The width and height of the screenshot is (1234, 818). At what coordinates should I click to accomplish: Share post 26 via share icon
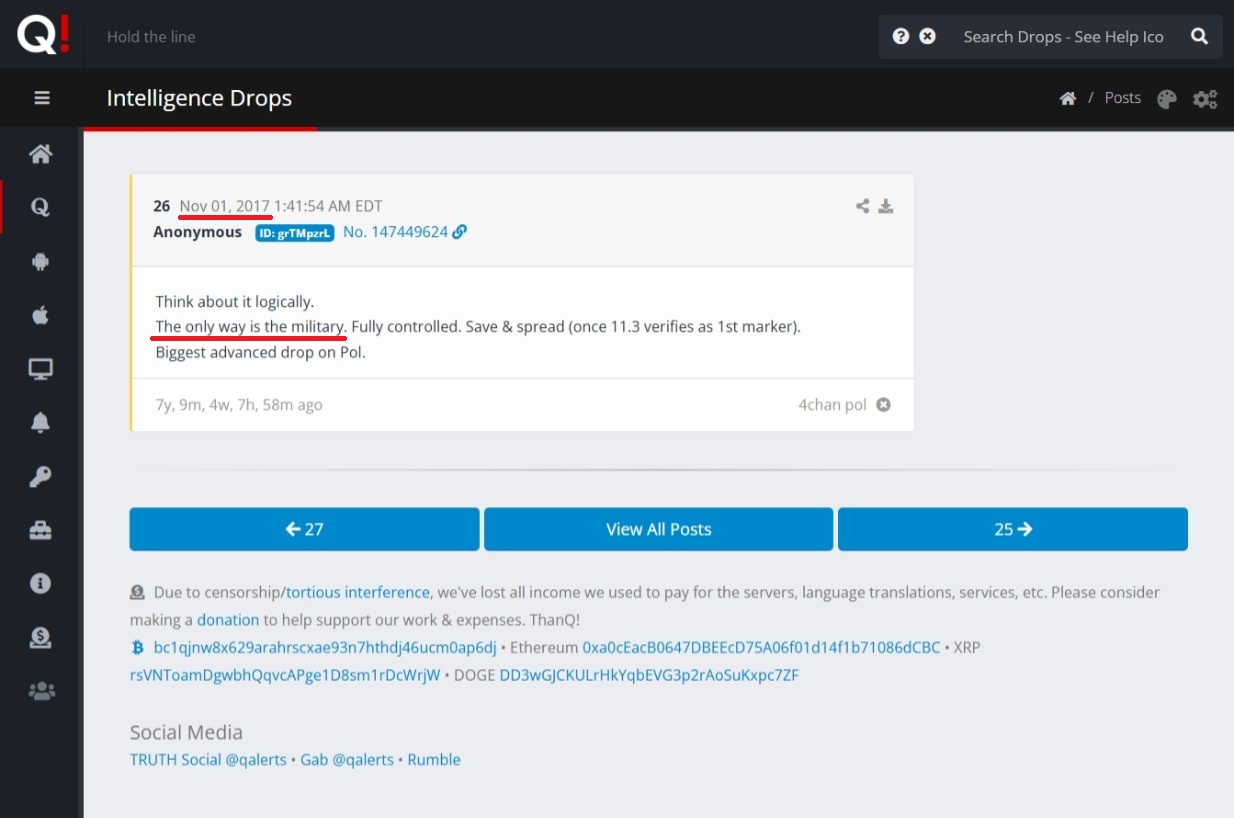coord(862,206)
